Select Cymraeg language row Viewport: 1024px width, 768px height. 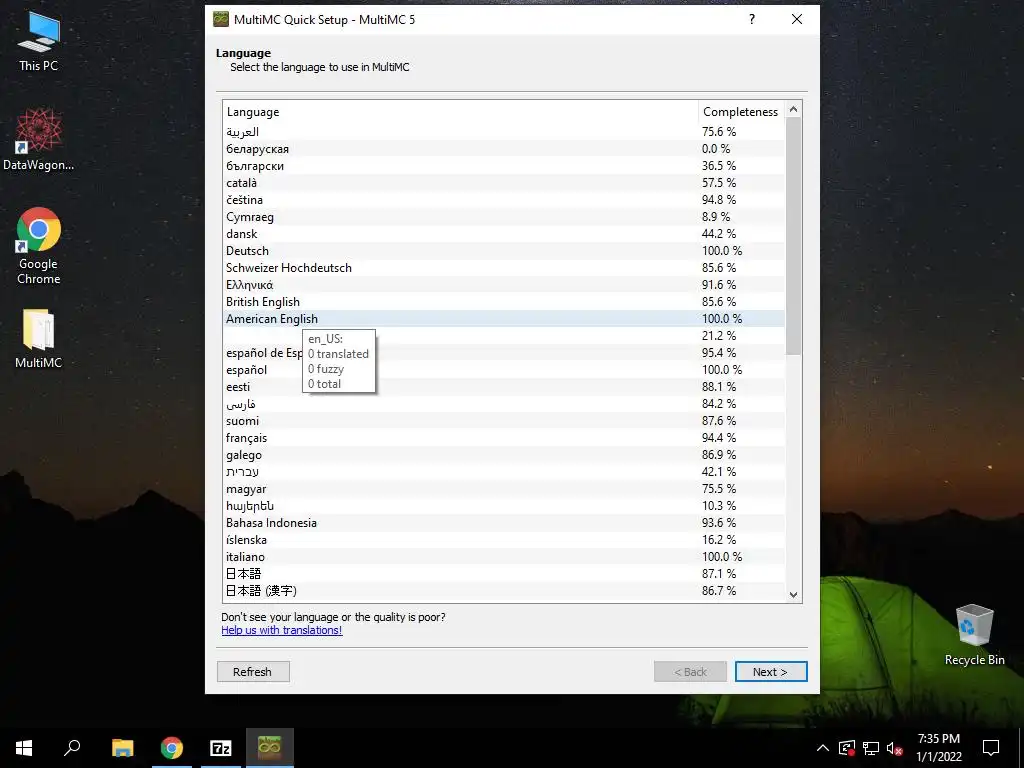504,217
